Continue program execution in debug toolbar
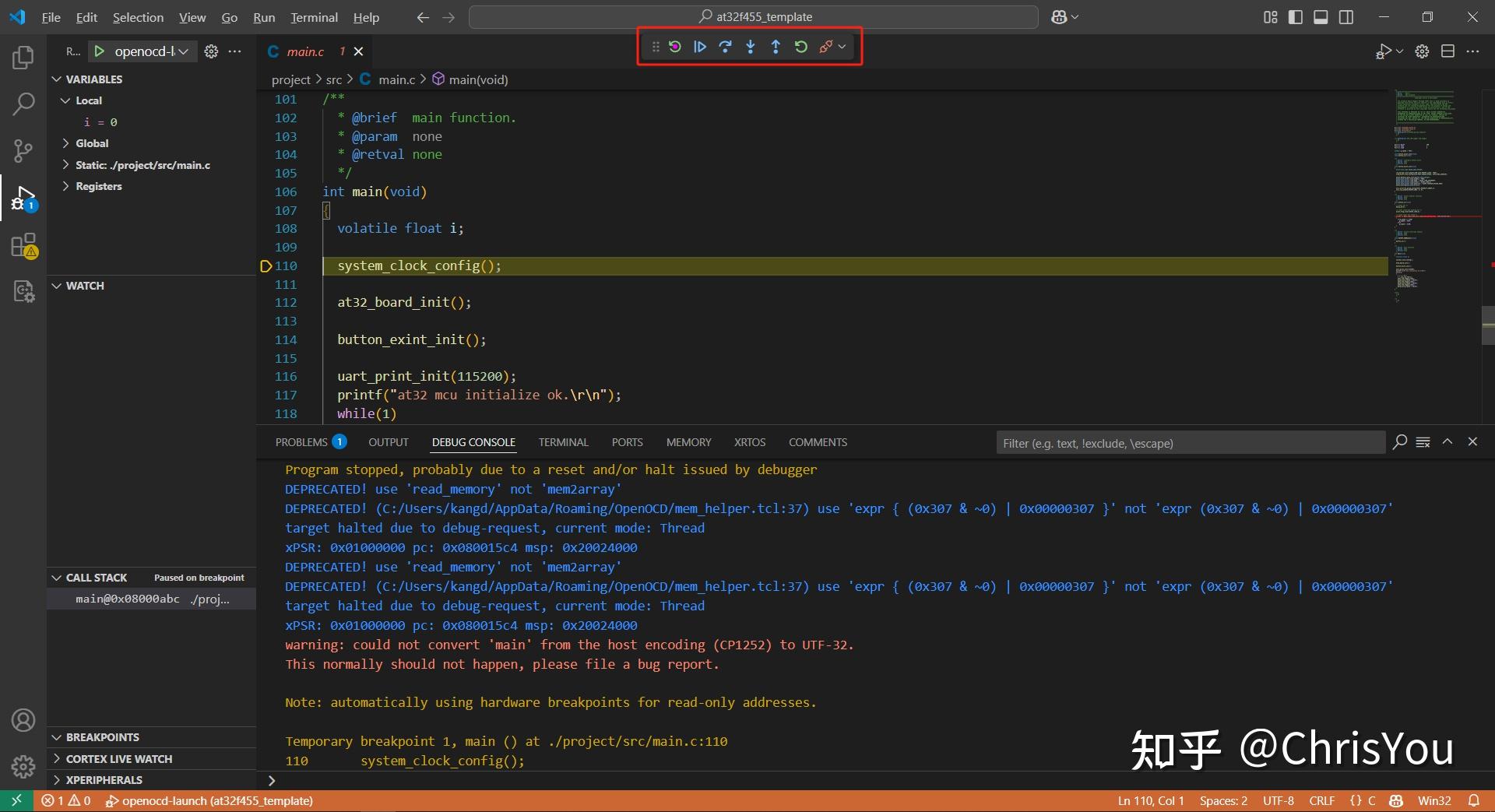Image resolution: width=1495 pixels, height=812 pixels. [x=699, y=46]
